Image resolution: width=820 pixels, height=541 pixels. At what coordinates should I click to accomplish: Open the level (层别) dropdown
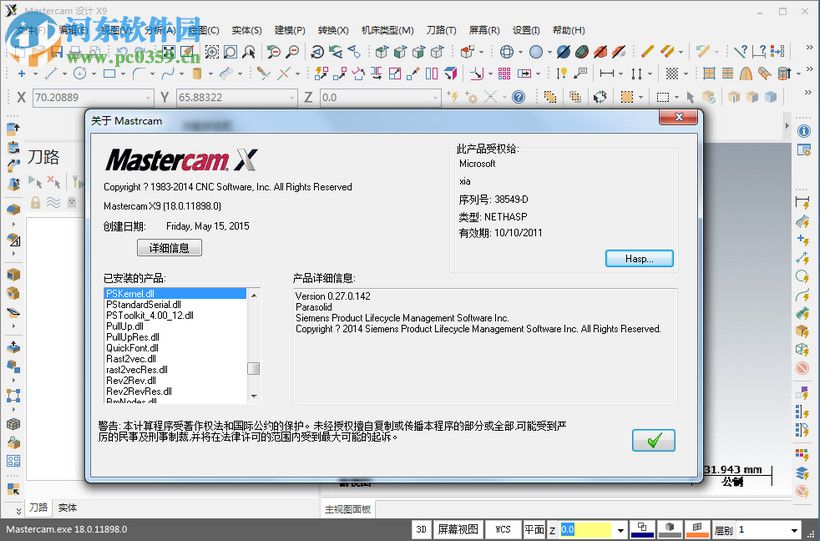point(794,530)
